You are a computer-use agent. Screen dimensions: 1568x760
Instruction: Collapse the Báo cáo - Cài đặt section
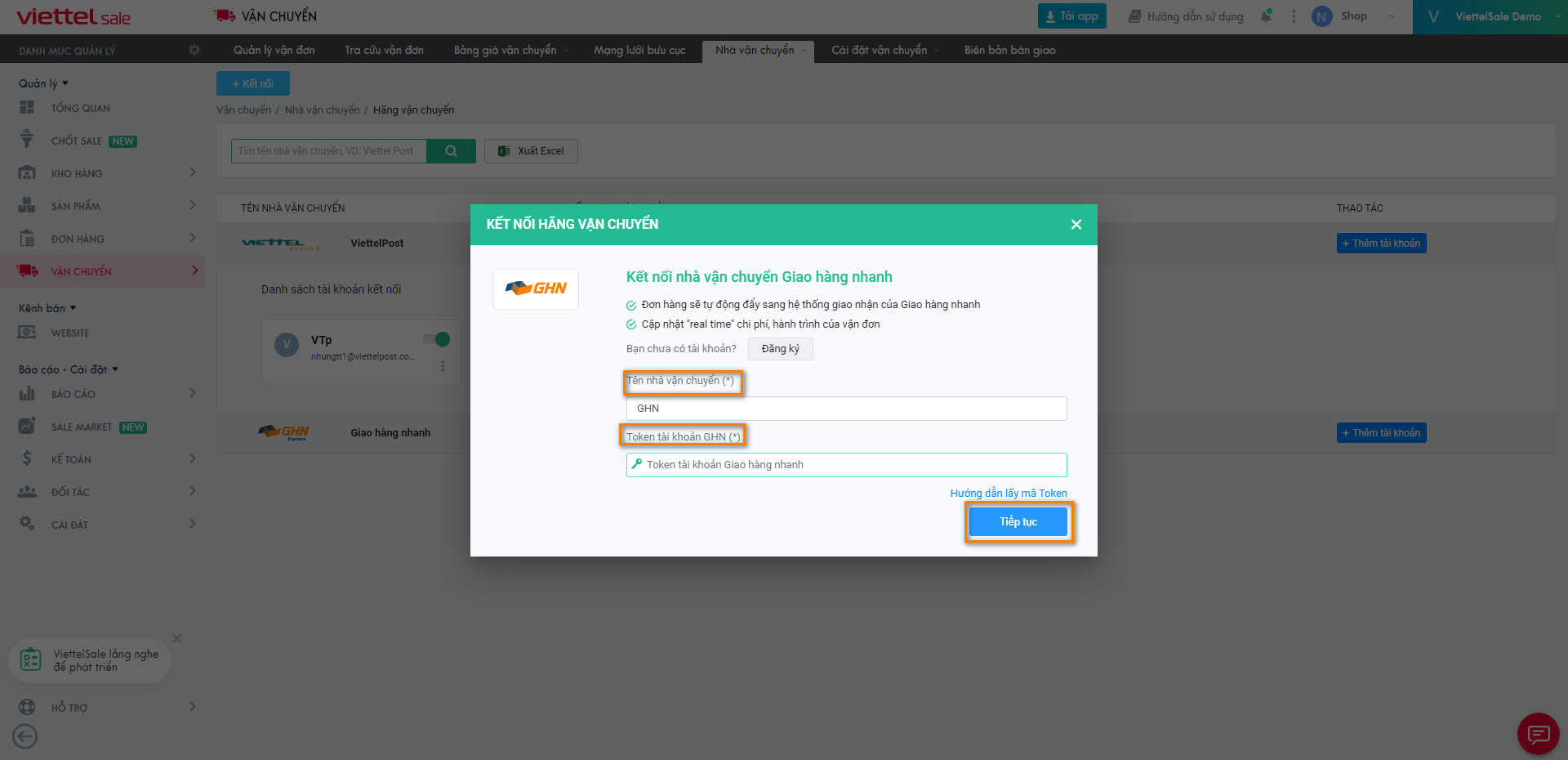click(69, 369)
